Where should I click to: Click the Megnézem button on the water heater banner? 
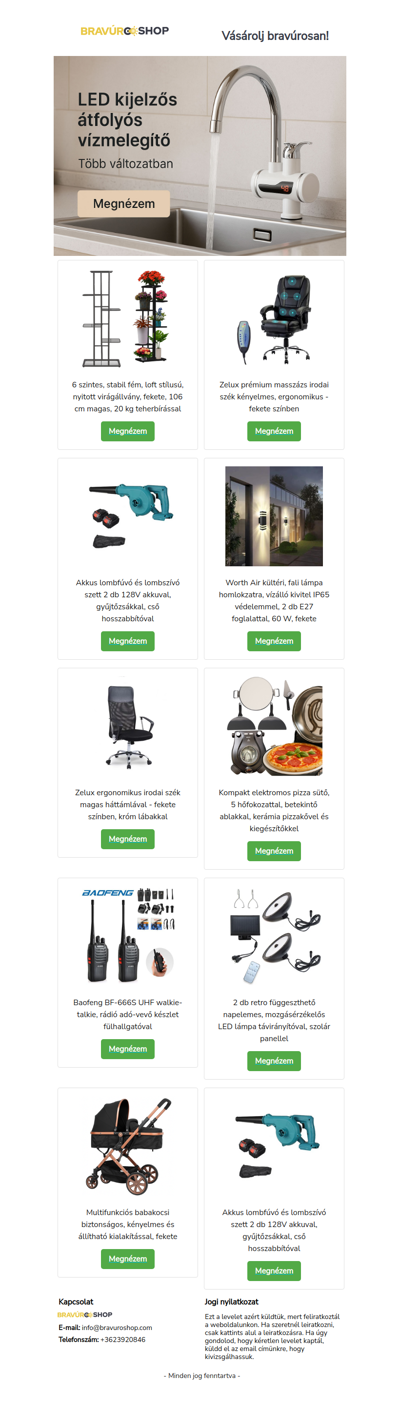tap(124, 204)
